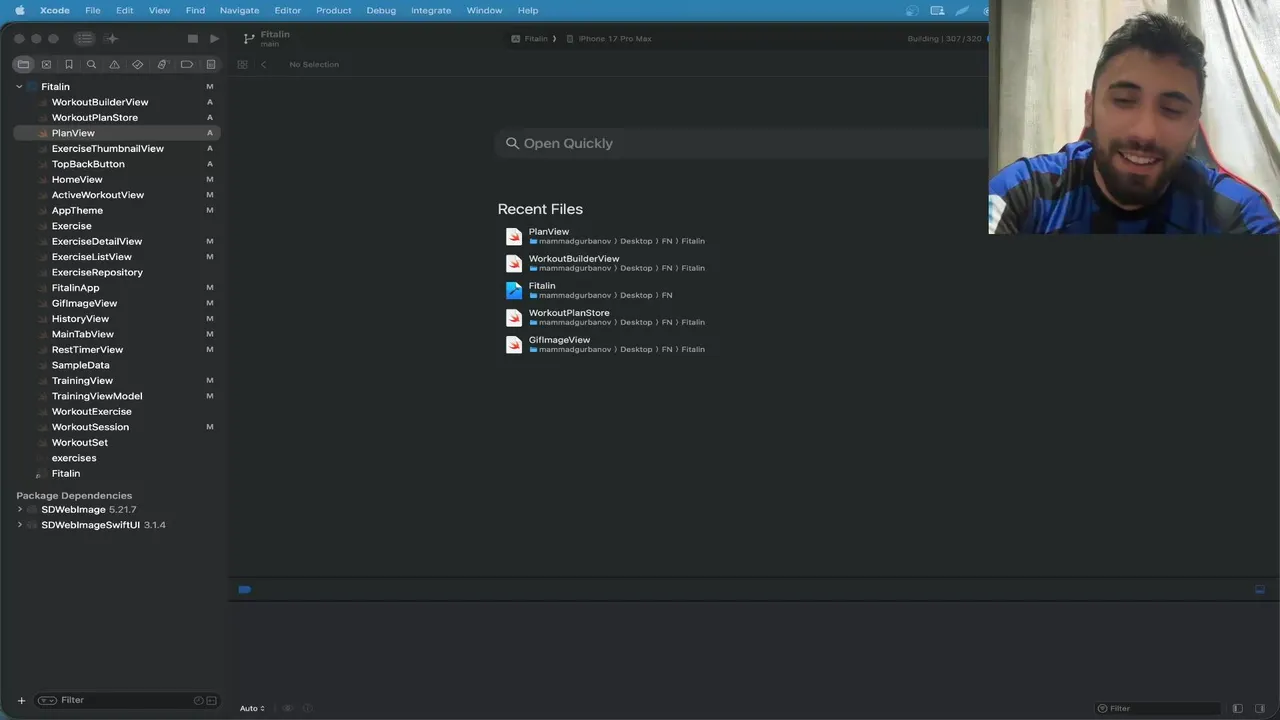Click the Run play button
1280x720 pixels.
pos(214,38)
